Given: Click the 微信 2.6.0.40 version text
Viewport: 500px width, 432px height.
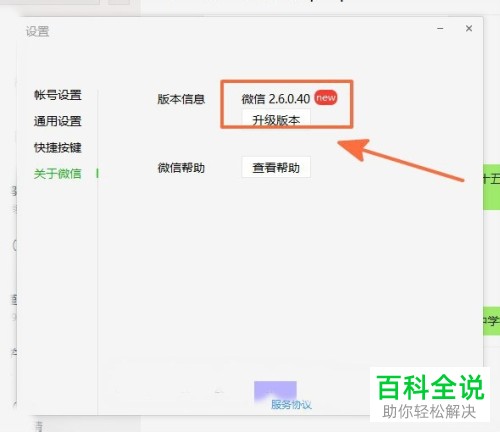Looking at the screenshot, I should [276, 99].
